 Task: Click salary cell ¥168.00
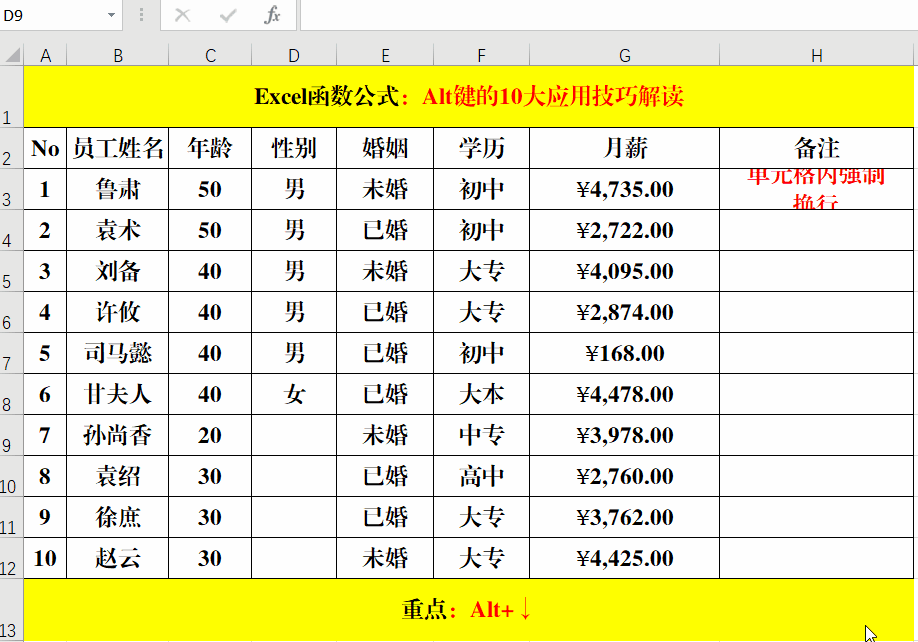(x=625, y=353)
